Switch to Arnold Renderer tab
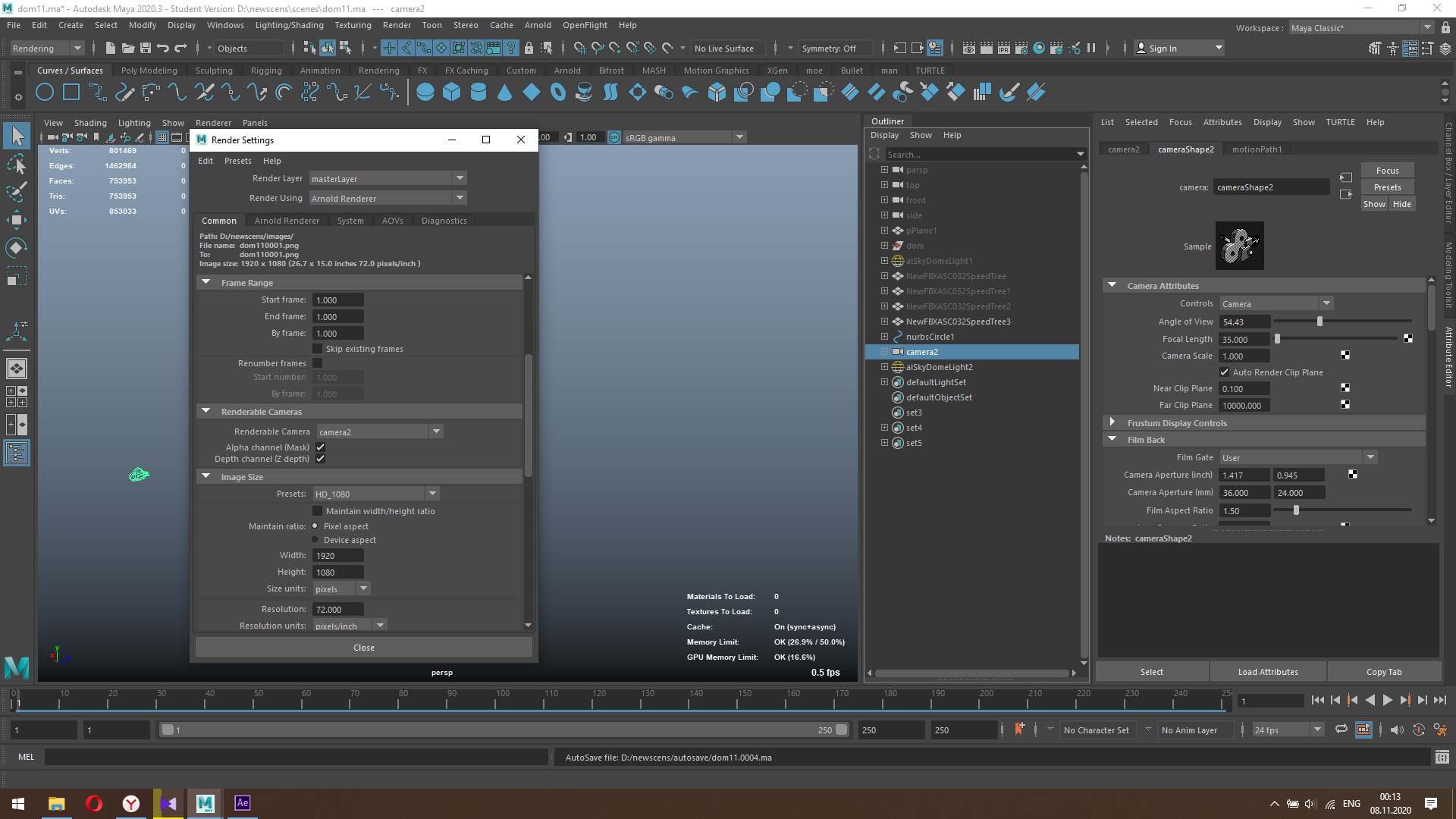 287,221
